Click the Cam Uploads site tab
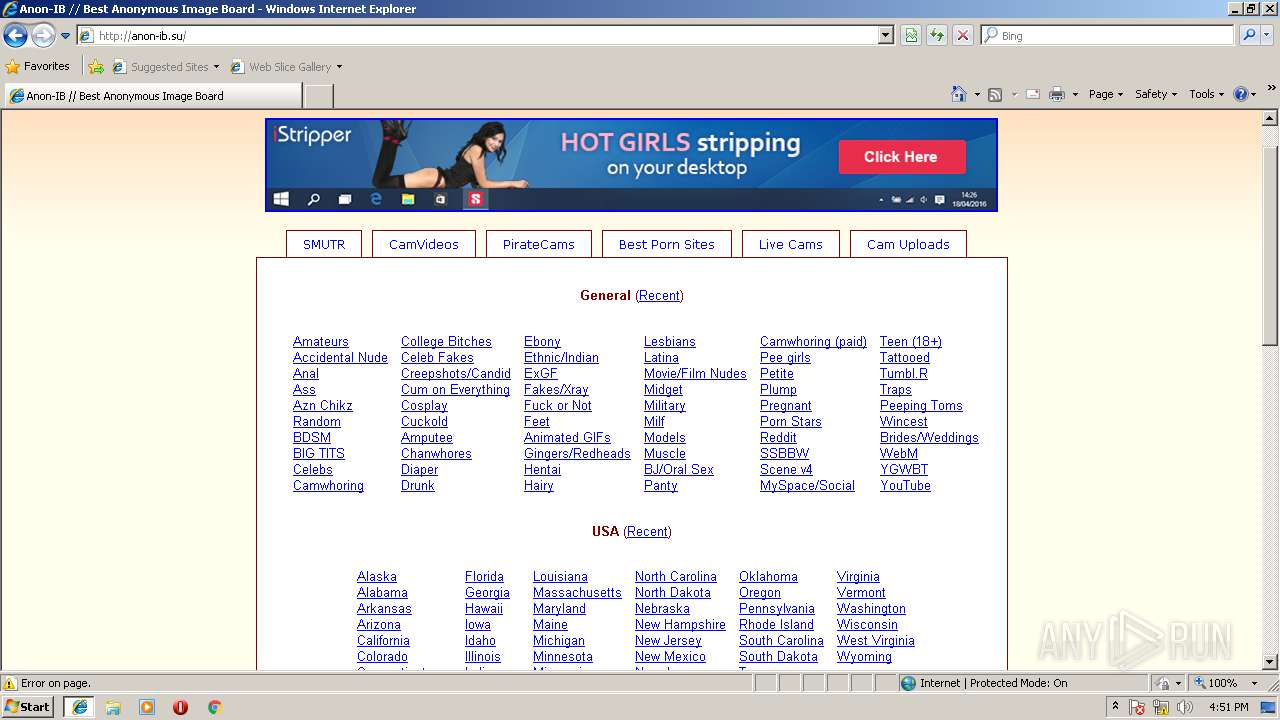Image resolution: width=1280 pixels, height=720 pixels. (908, 244)
